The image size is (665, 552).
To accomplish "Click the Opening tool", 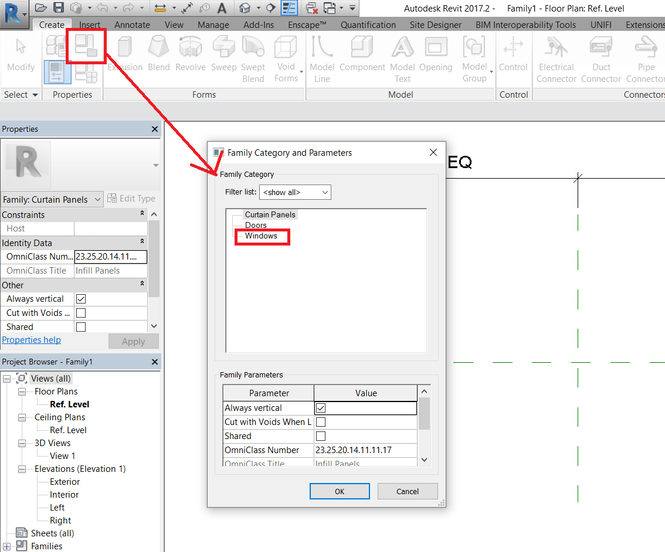I will click(x=436, y=54).
